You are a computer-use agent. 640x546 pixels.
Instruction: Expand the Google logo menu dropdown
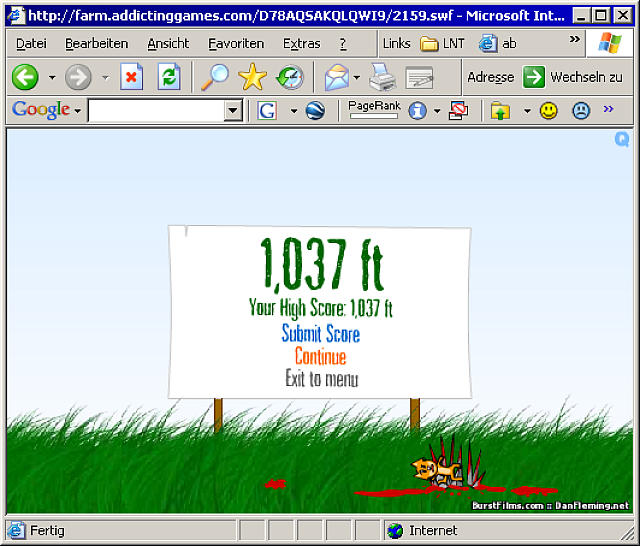[77, 111]
